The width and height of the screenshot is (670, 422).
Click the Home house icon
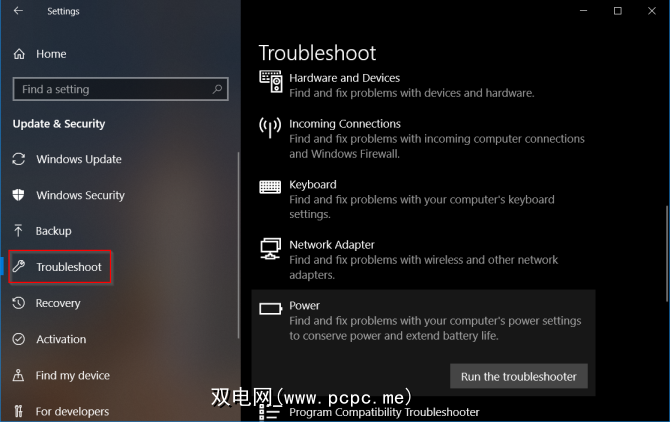19,54
